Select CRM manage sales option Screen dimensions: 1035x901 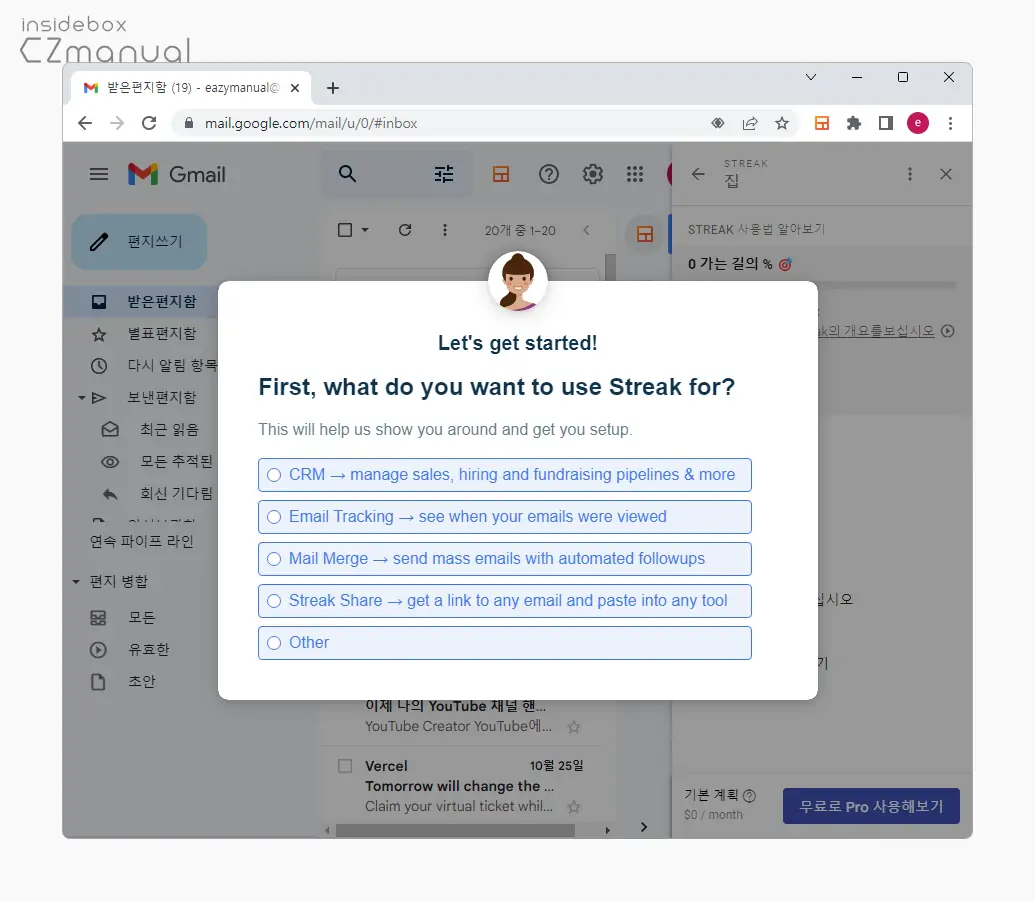tap(504, 475)
